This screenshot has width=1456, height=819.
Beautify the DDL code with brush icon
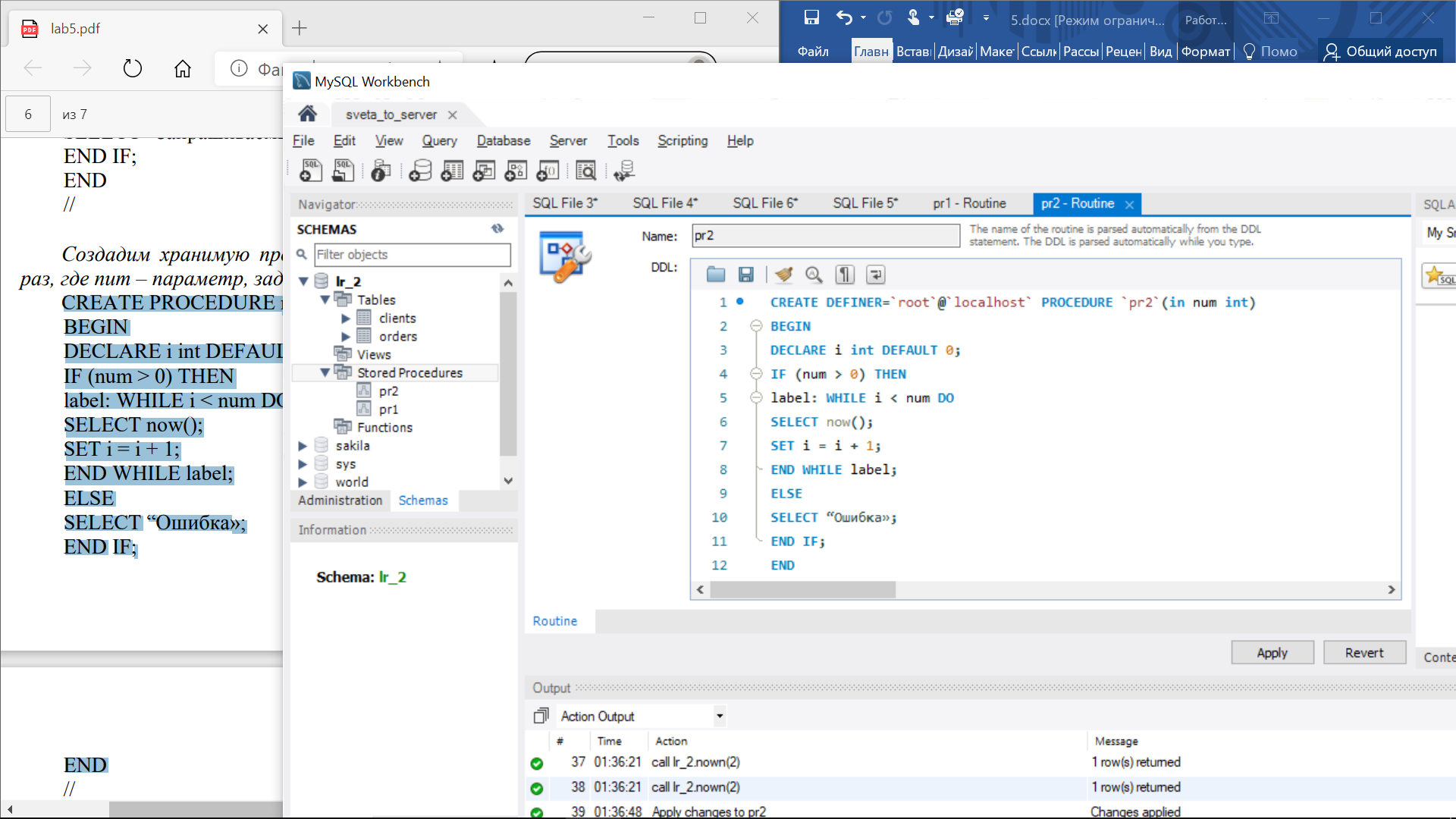(x=783, y=275)
